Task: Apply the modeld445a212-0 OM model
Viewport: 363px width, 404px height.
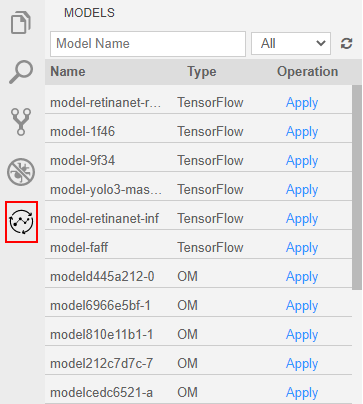Action: click(302, 277)
